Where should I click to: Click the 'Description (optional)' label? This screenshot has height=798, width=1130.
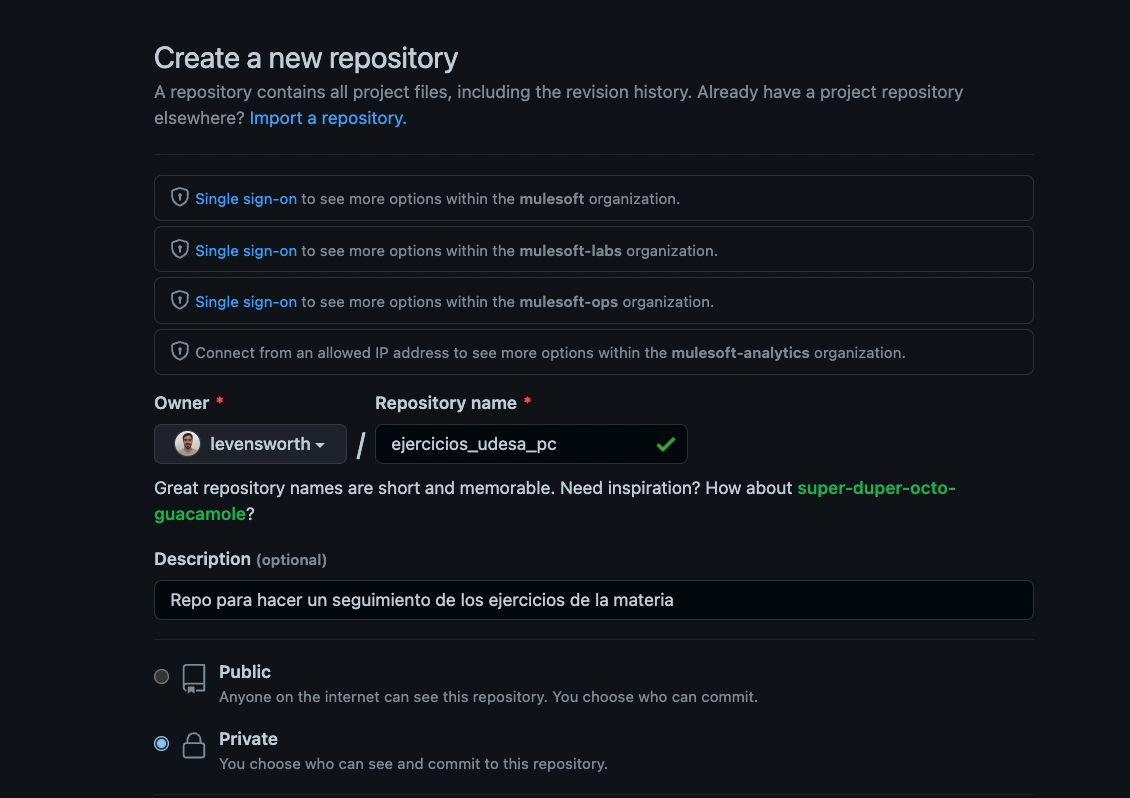pyautogui.click(x=240, y=559)
